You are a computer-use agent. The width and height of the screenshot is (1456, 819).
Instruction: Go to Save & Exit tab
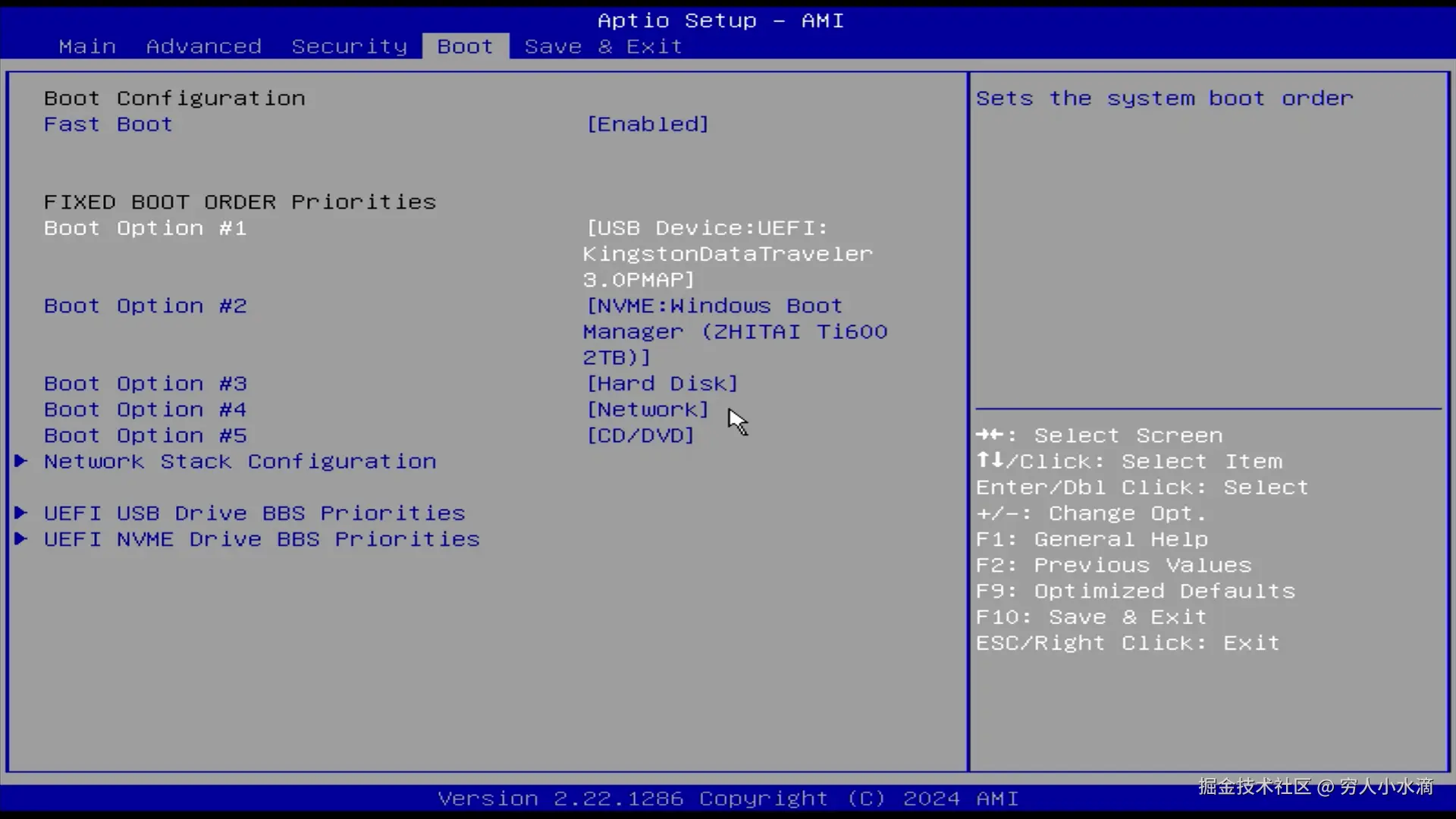coord(604,46)
